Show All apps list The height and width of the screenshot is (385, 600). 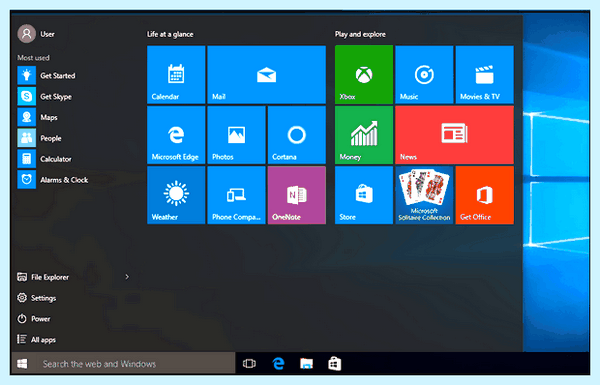[36, 339]
